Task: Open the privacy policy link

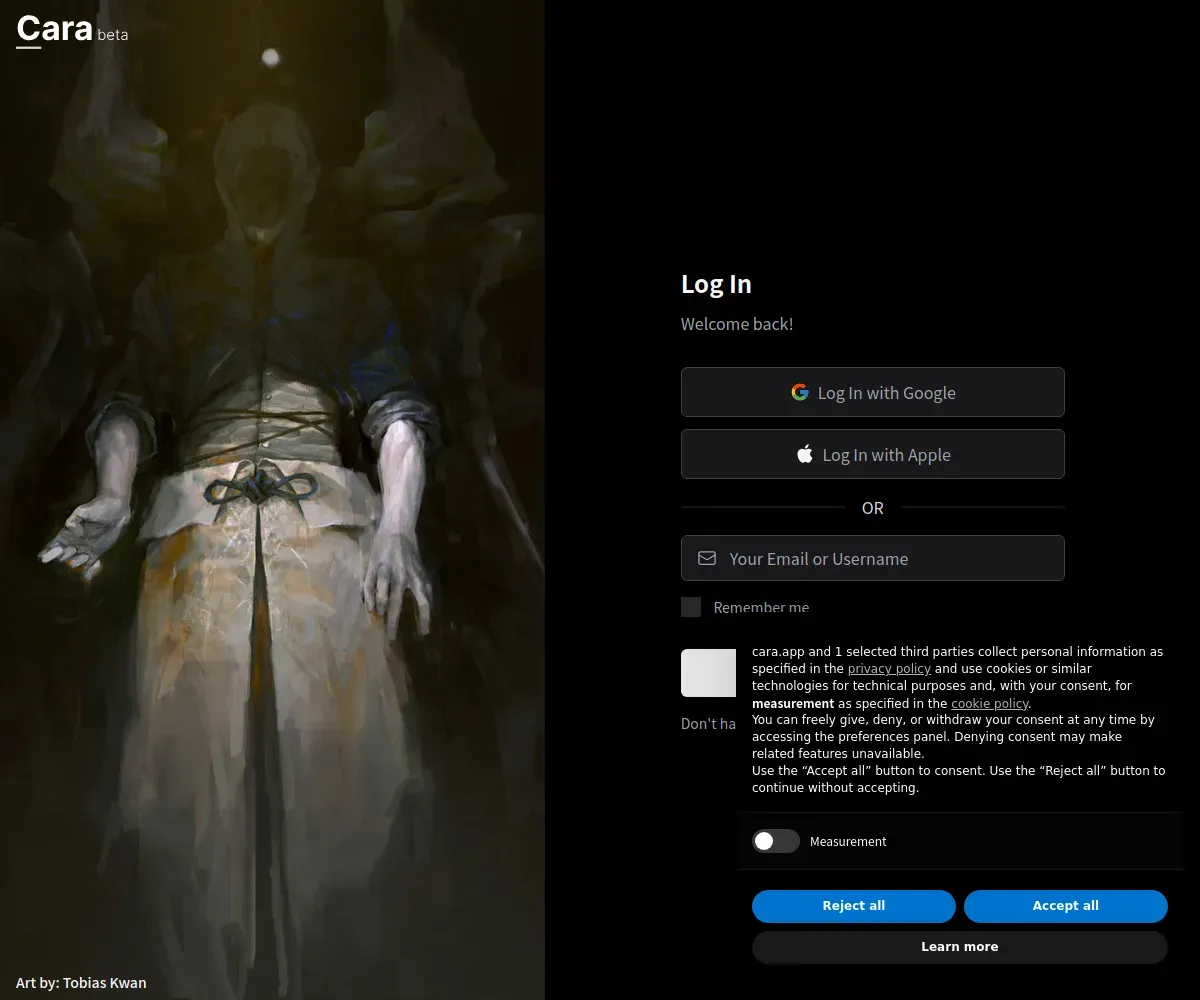Action: [x=889, y=668]
